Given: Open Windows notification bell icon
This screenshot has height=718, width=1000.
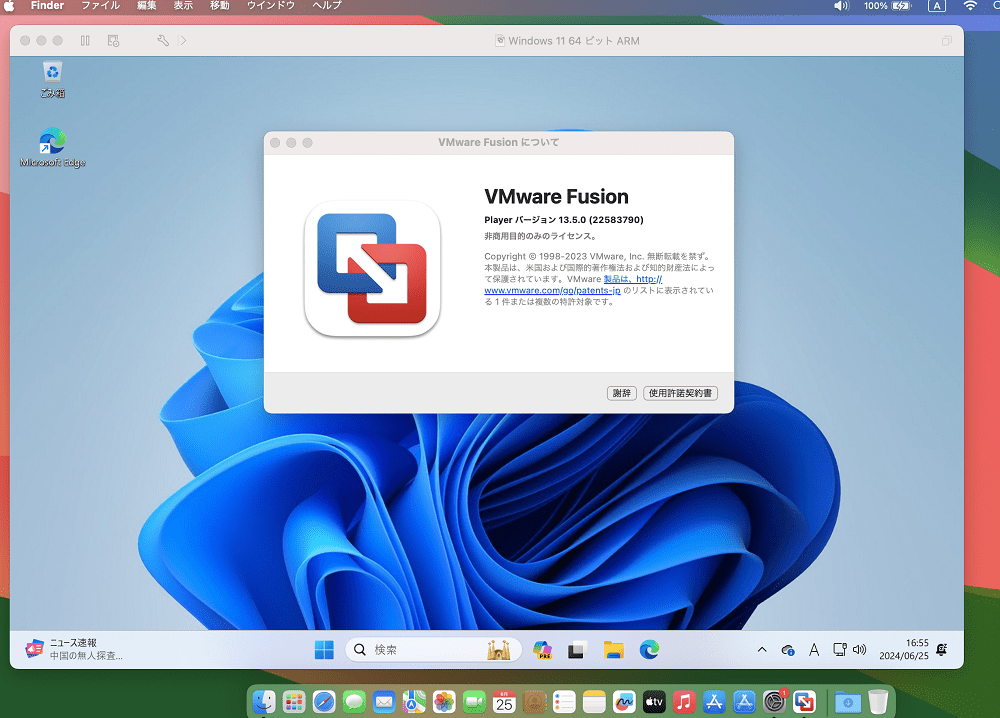Looking at the screenshot, I should click(x=941, y=649).
